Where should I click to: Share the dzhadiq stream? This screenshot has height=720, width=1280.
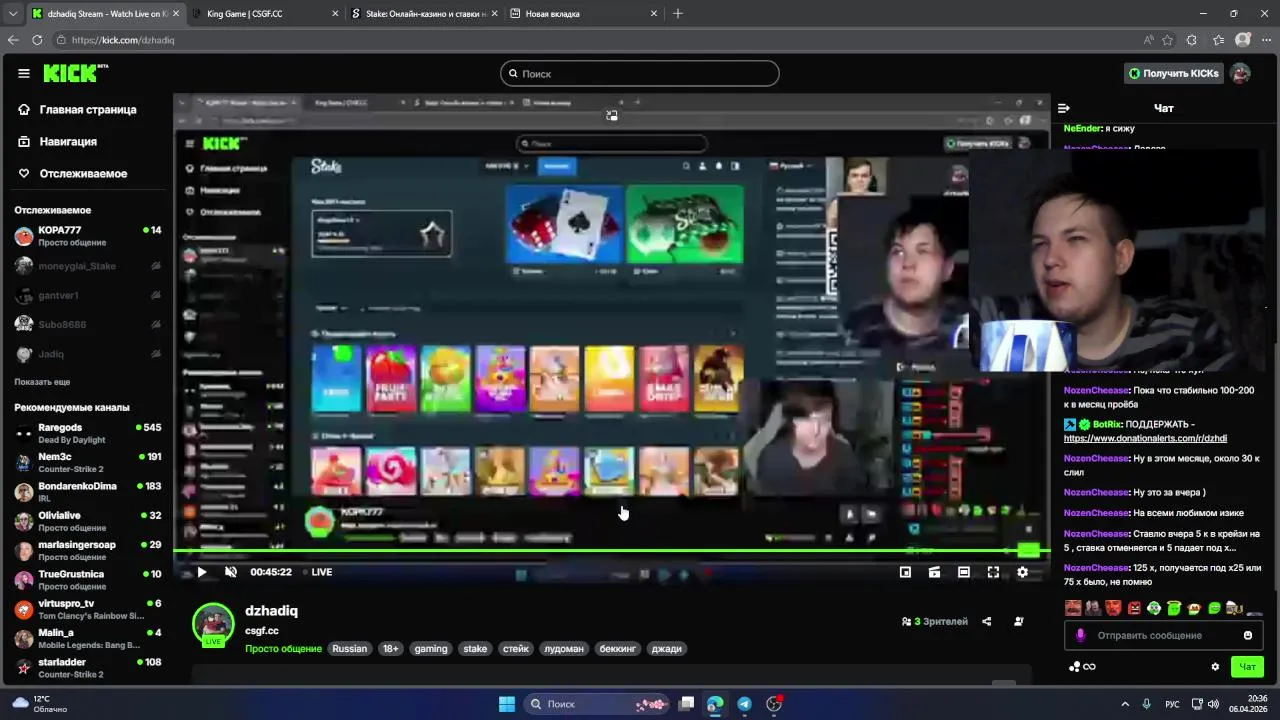pos(986,621)
